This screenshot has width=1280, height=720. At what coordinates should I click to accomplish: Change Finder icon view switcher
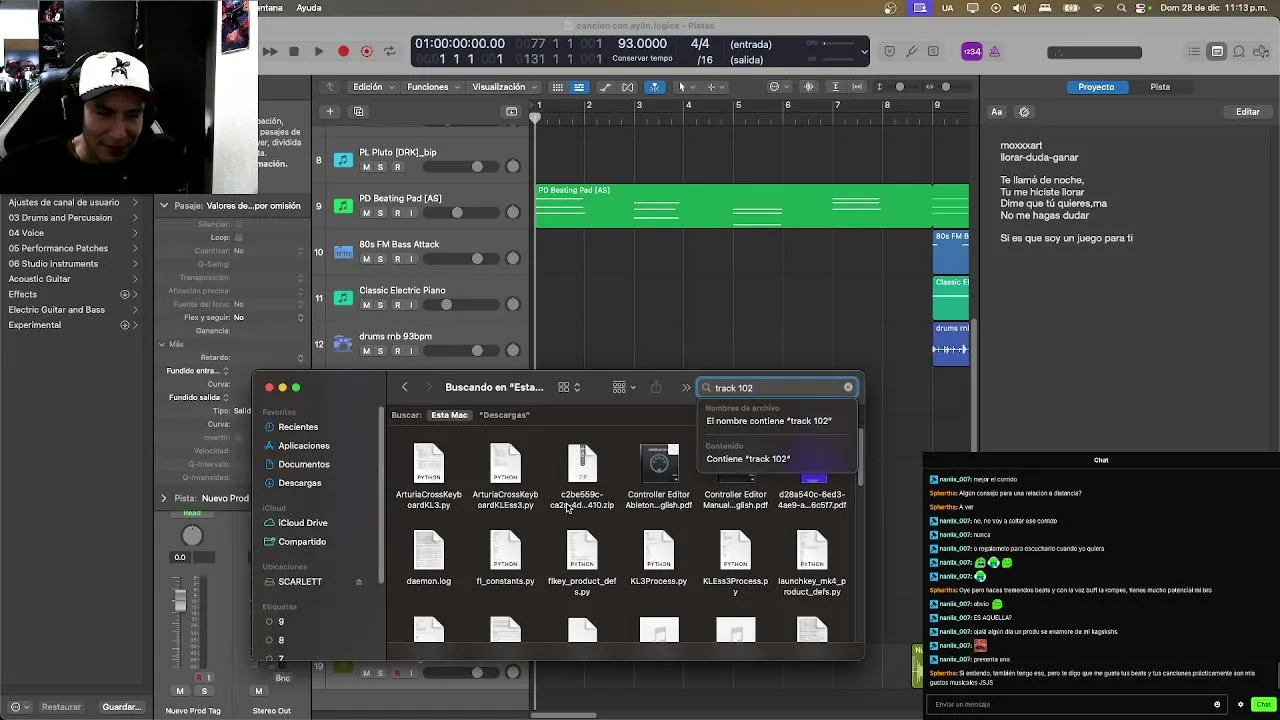(x=569, y=387)
